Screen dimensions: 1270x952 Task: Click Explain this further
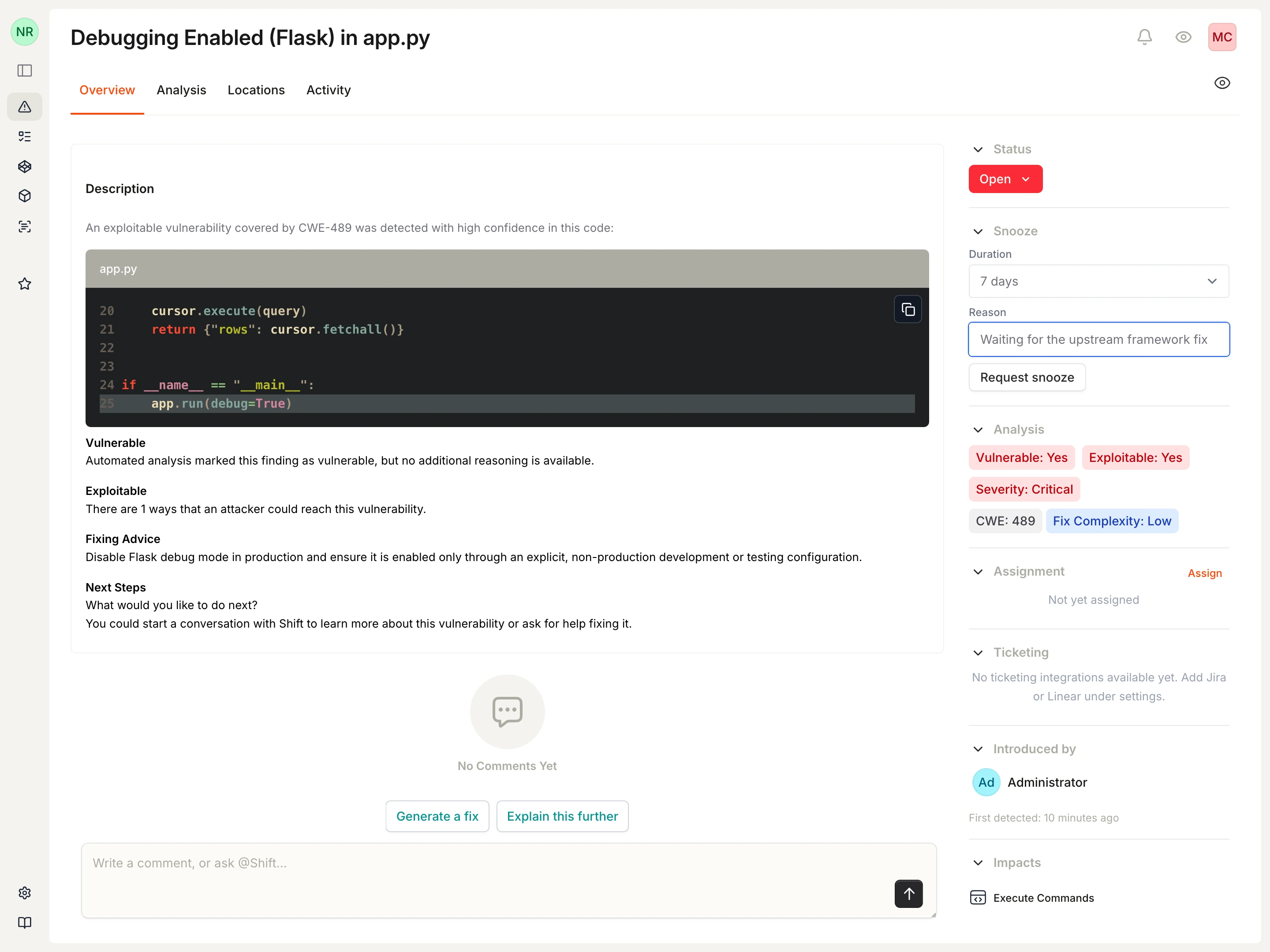pyautogui.click(x=562, y=816)
